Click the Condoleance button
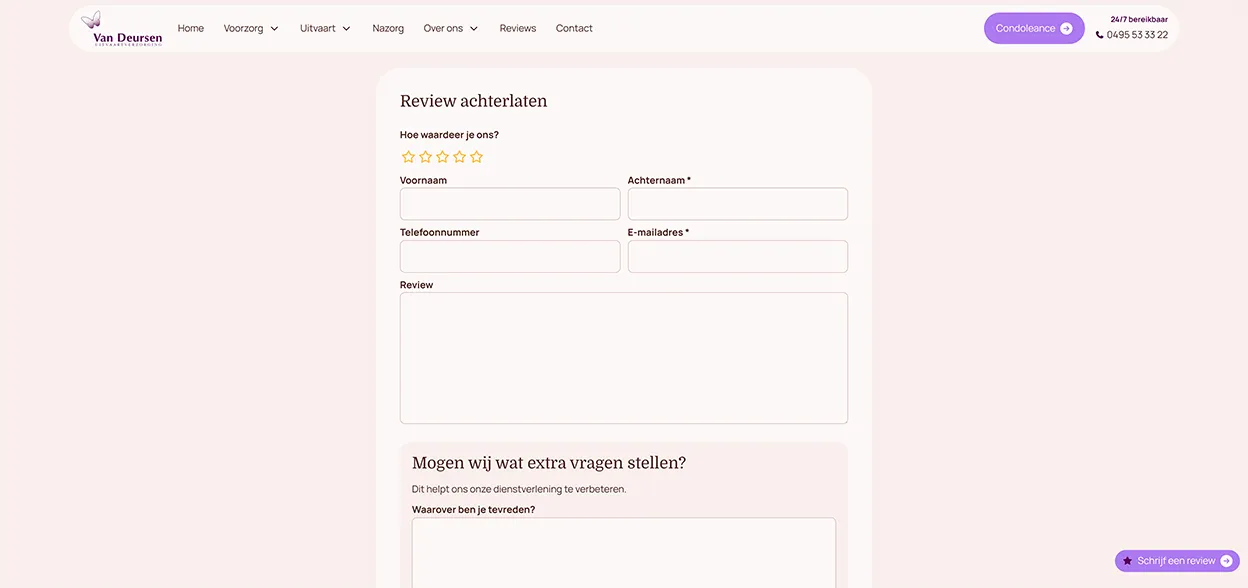Viewport: 1248px width, 588px height. pyautogui.click(x=1034, y=29)
